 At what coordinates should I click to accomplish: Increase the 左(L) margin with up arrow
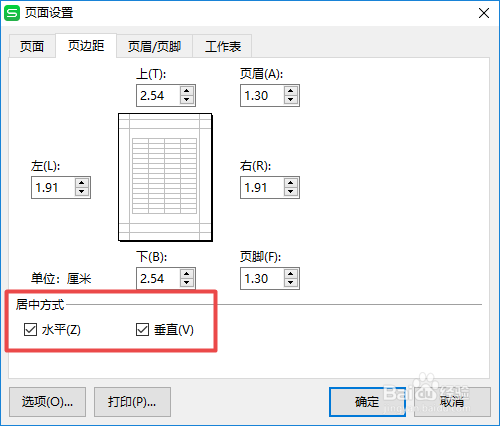point(82,183)
